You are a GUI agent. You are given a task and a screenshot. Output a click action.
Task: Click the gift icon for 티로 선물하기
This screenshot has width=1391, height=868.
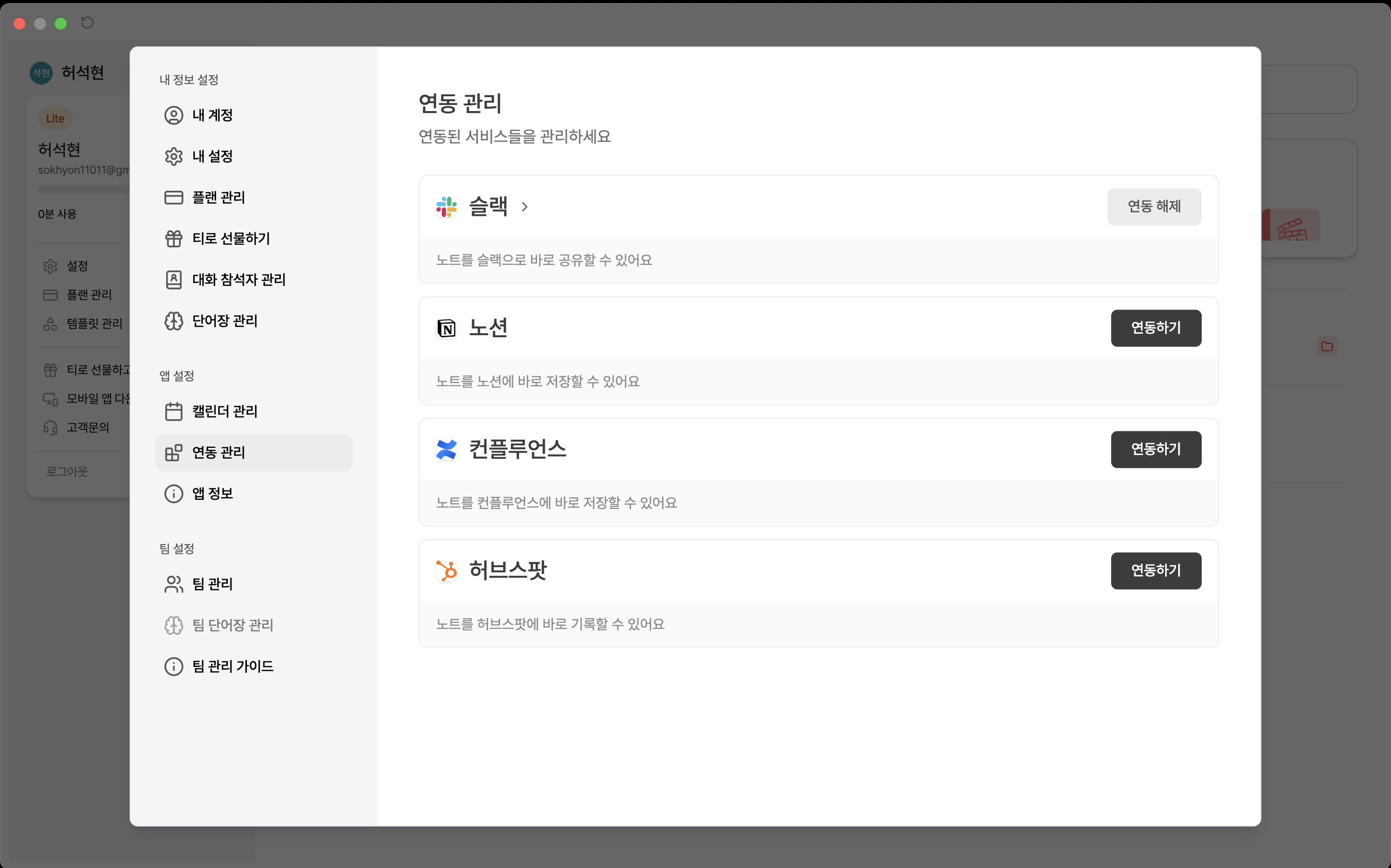(x=173, y=238)
